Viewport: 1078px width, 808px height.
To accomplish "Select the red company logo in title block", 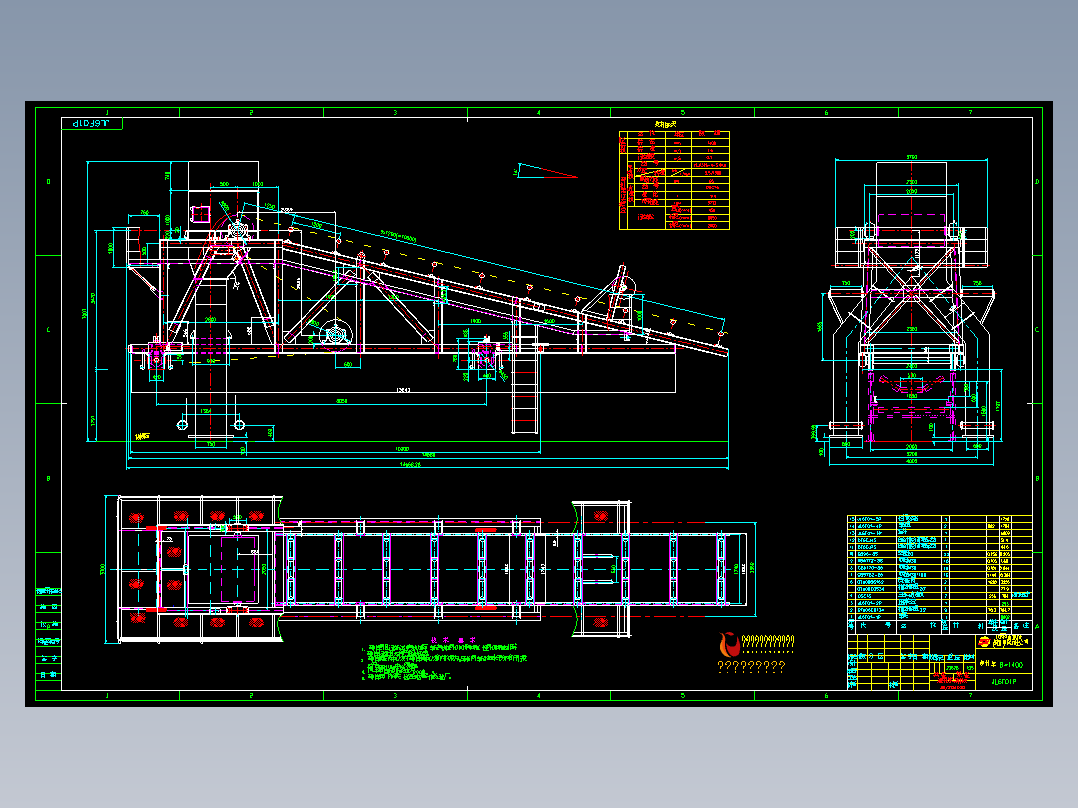I will pos(984,642).
